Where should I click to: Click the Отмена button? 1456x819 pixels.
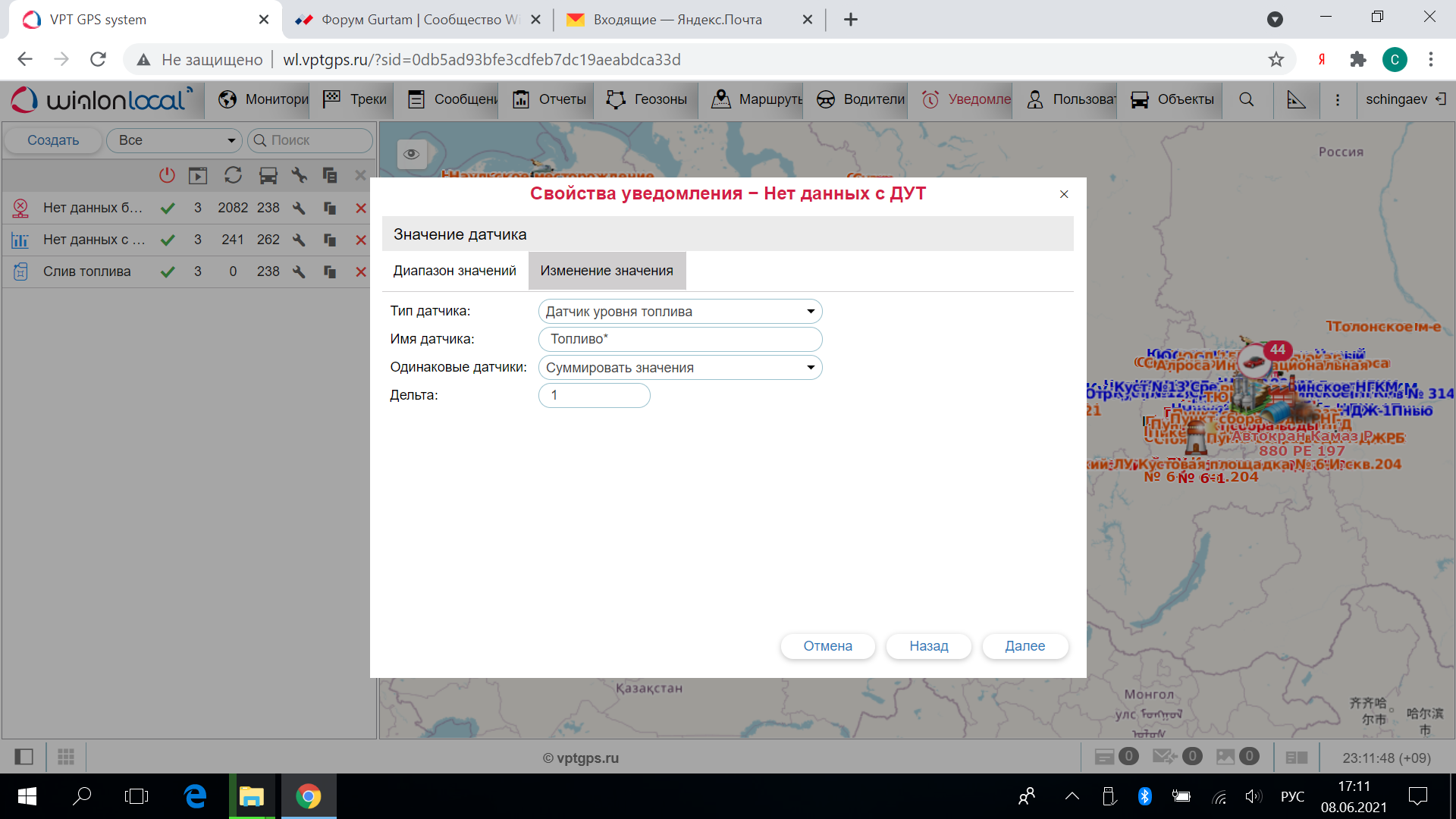tap(827, 646)
